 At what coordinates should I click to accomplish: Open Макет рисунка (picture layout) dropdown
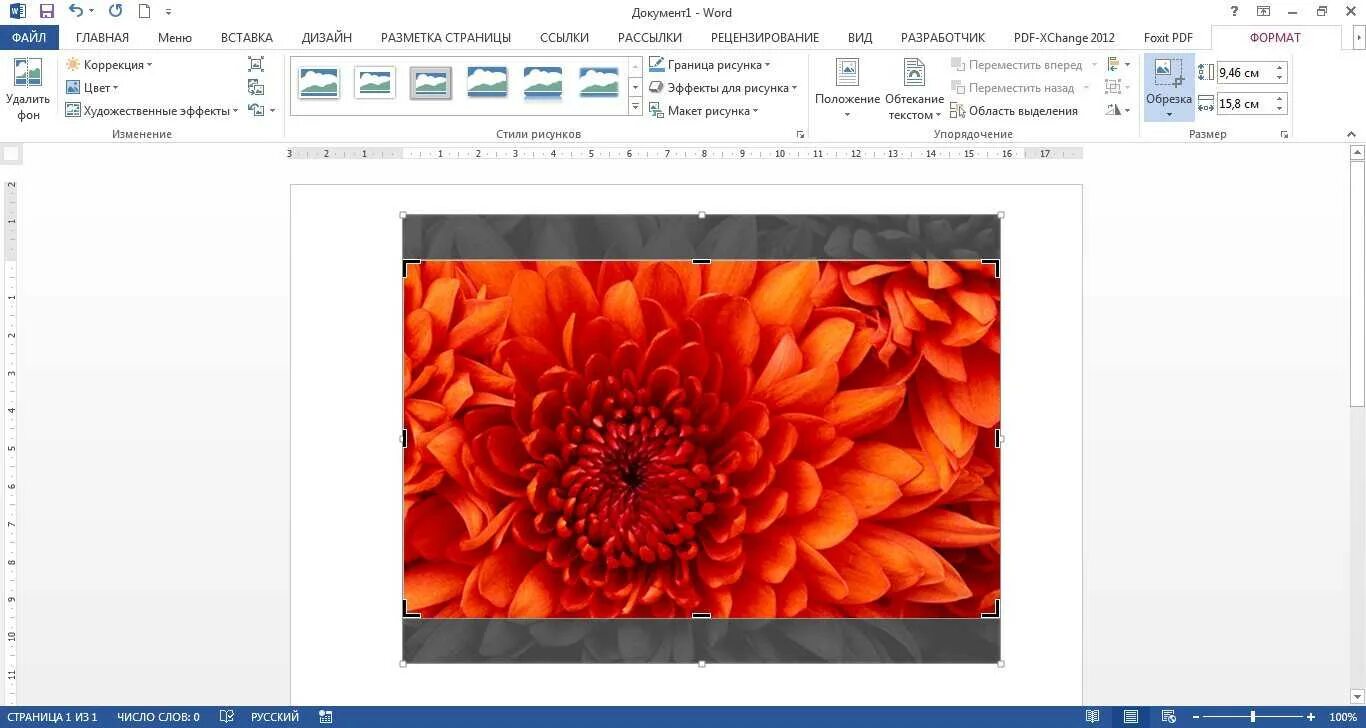[x=703, y=111]
